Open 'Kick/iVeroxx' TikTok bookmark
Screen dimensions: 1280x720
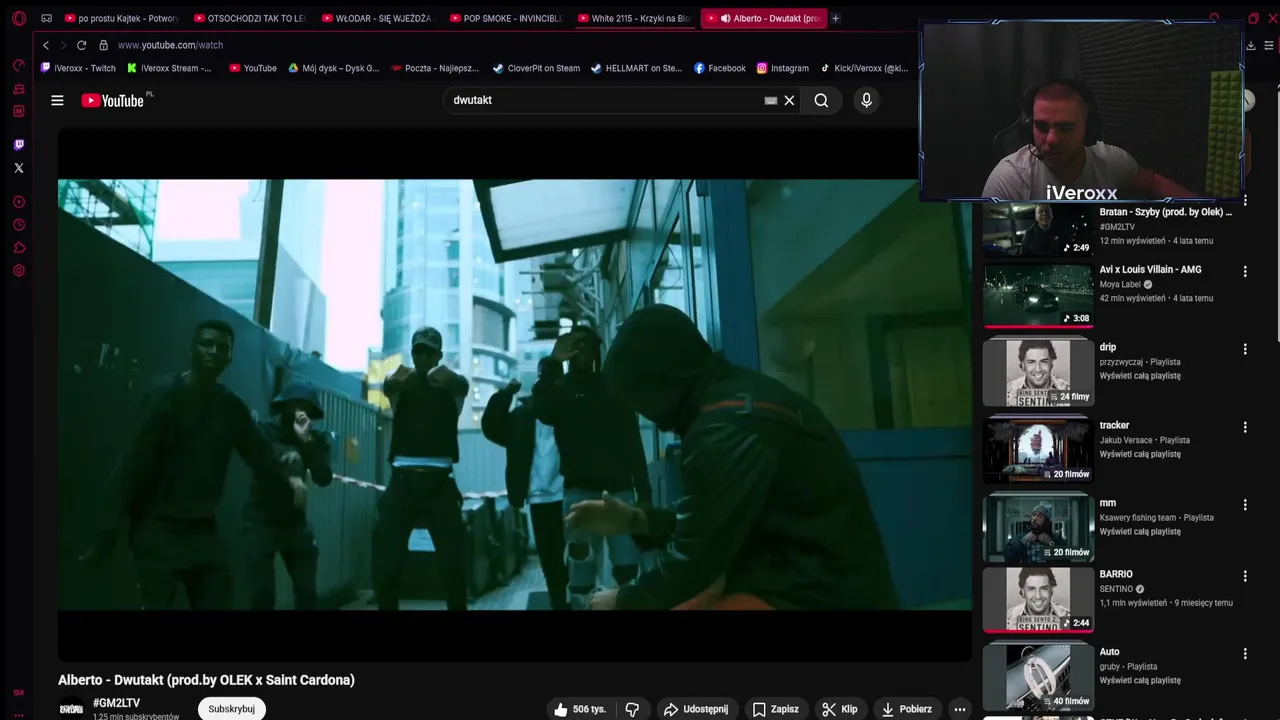864,68
